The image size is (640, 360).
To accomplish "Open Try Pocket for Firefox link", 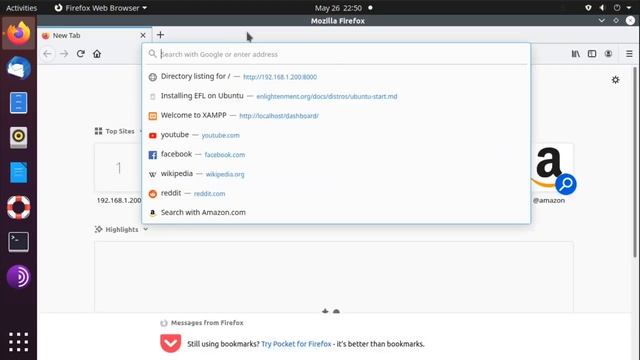I will 296,344.
